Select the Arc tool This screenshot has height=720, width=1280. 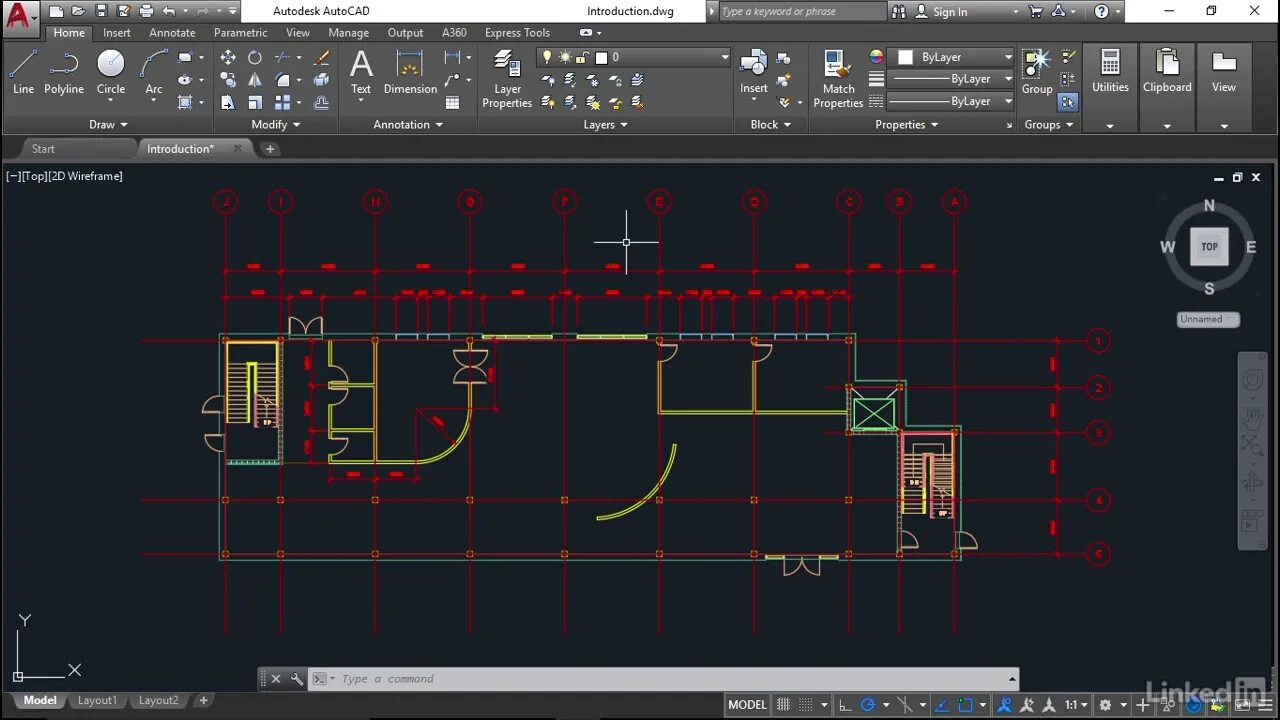point(154,72)
